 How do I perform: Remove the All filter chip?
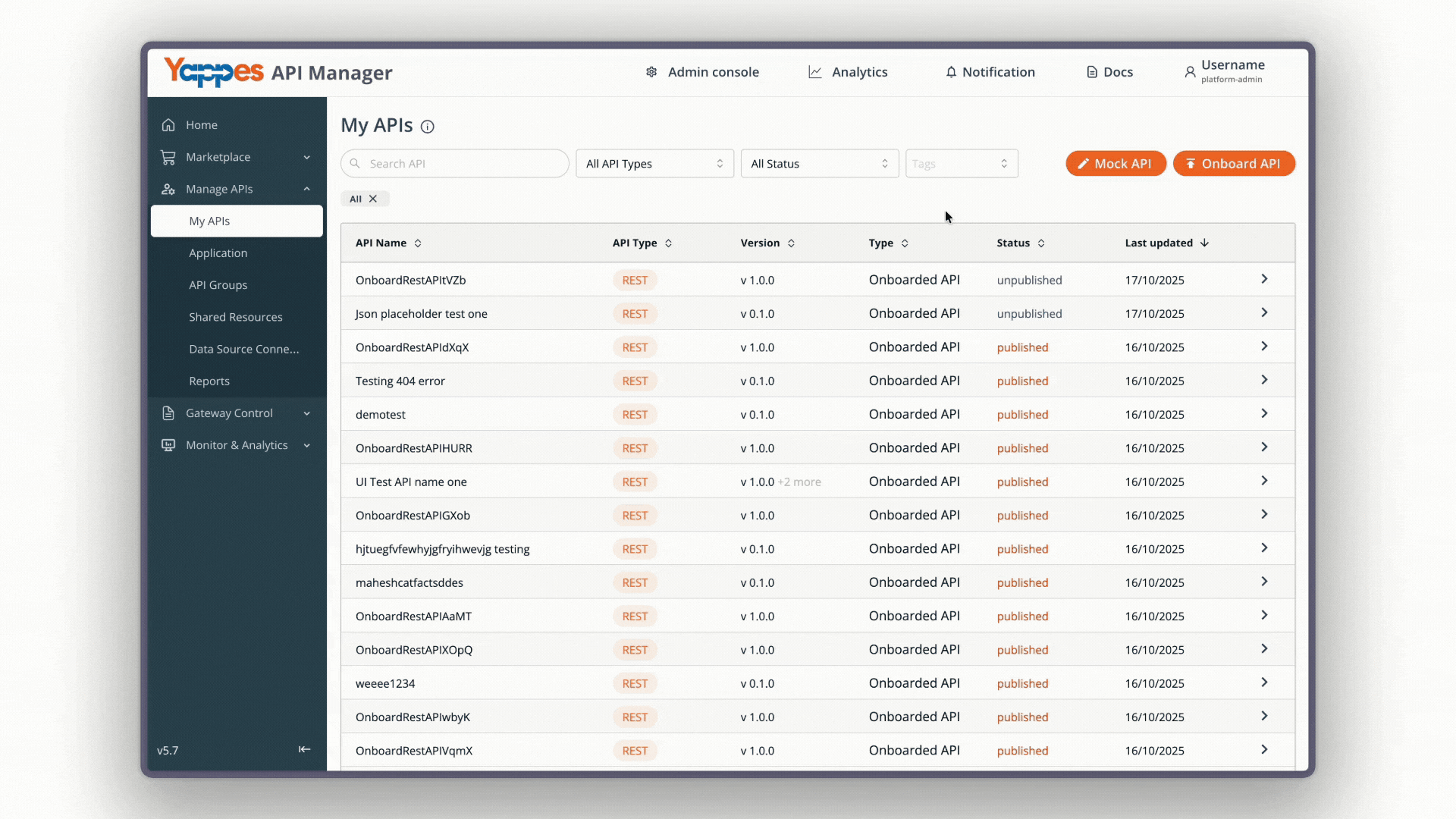(x=373, y=199)
